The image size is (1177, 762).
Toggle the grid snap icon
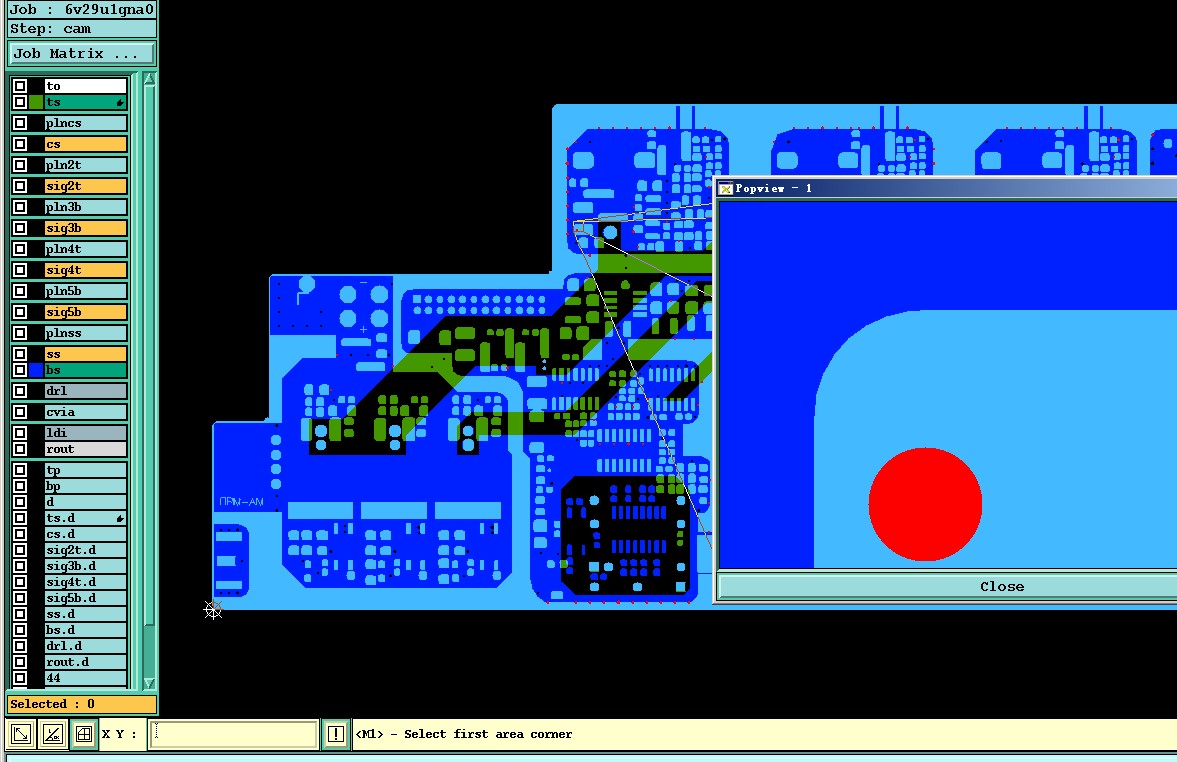pos(84,734)
